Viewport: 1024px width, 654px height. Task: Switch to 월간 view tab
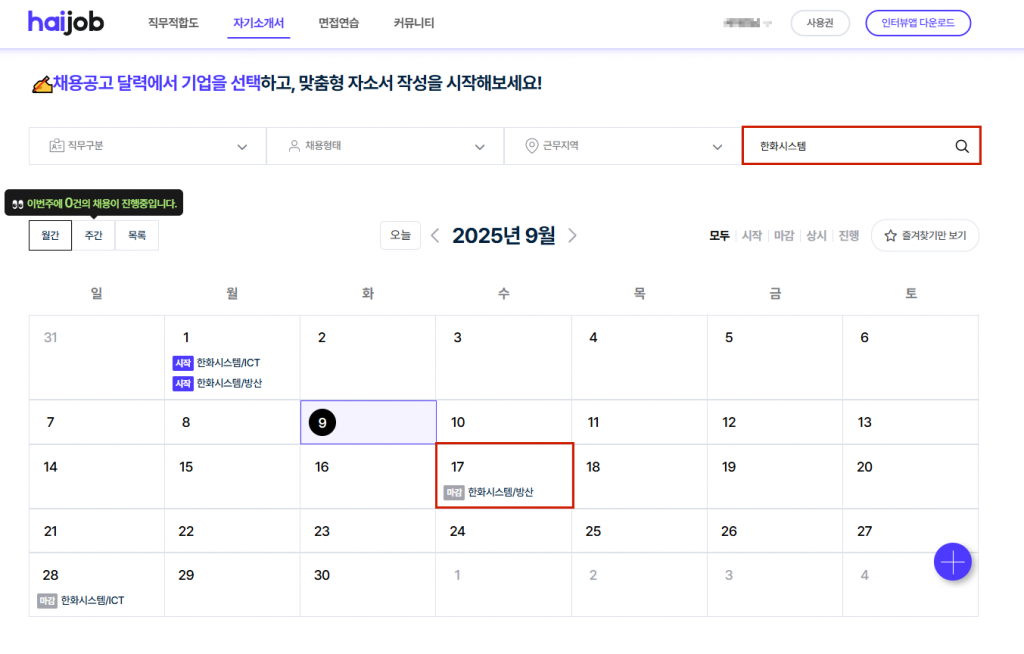(x=50, y=236)
